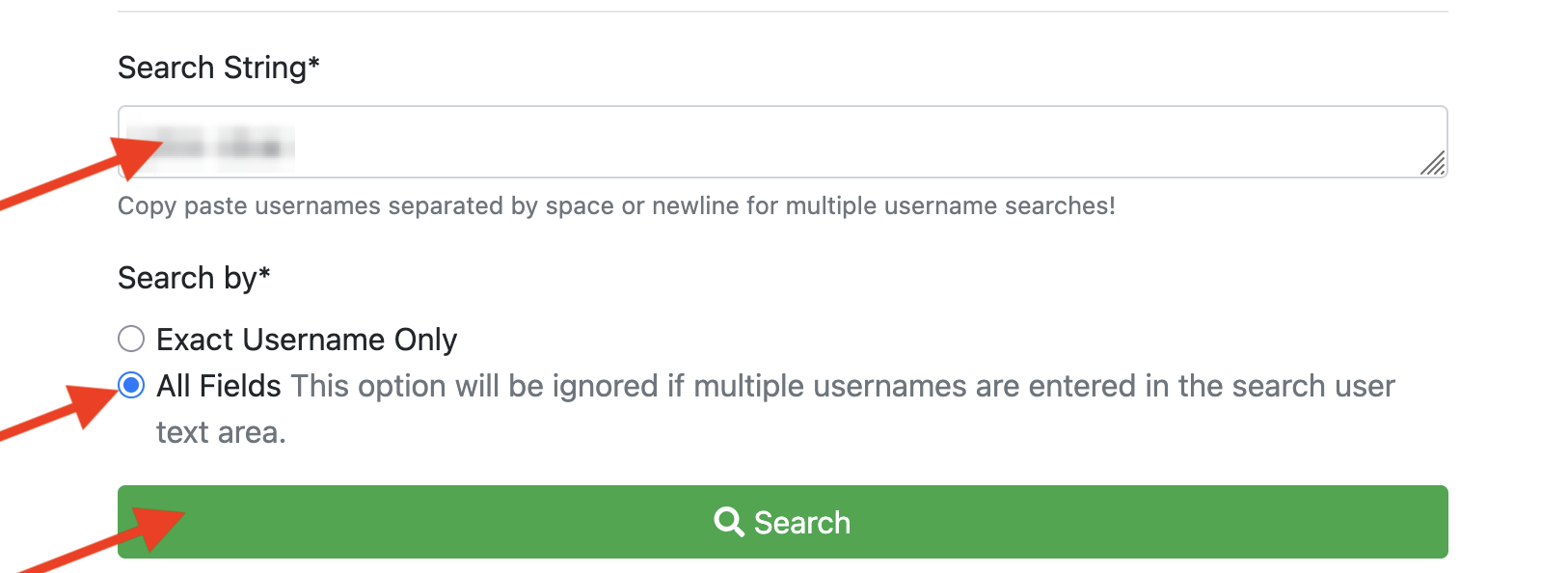The image size is (1568, 573).
Task: Select the All Fields radio button
Action: (x=130, y=385)
